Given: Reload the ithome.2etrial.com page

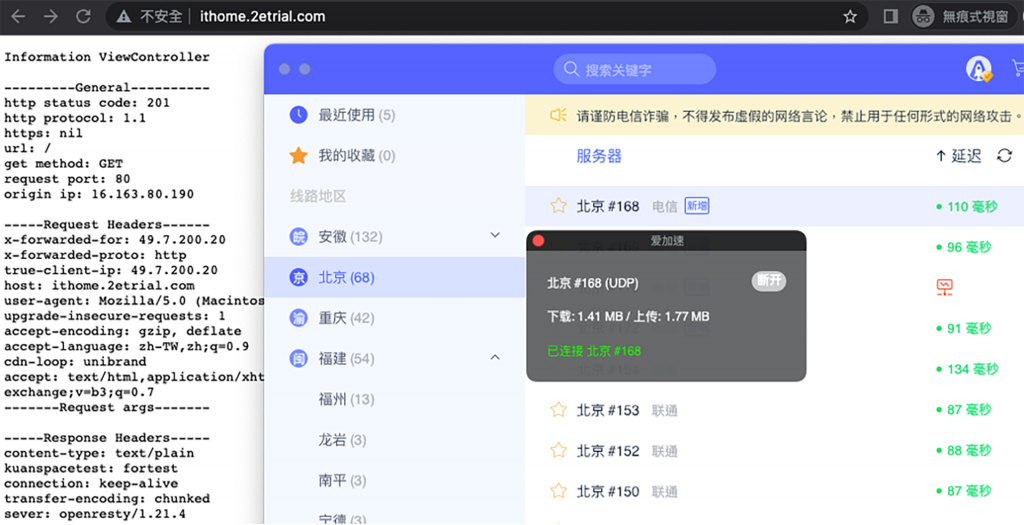Looking at the screenshot, I should tap(83, 16).
